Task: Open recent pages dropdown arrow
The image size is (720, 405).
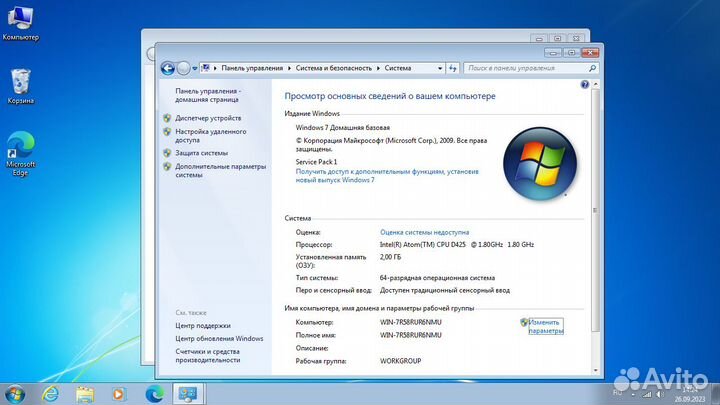Action: (195, 68)
